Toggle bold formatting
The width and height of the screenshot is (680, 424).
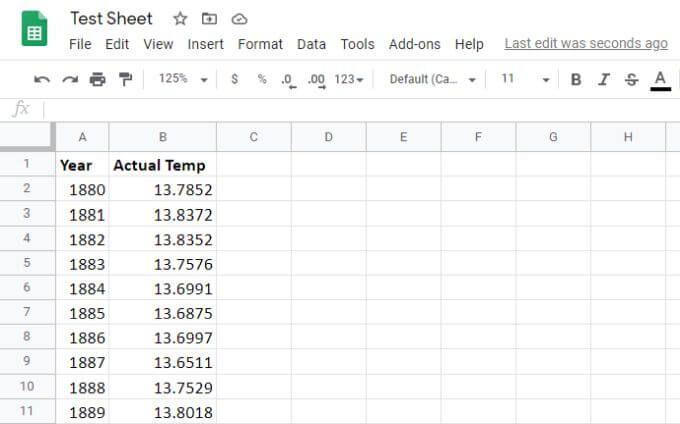pyautogui.click(x=576, y=79)
